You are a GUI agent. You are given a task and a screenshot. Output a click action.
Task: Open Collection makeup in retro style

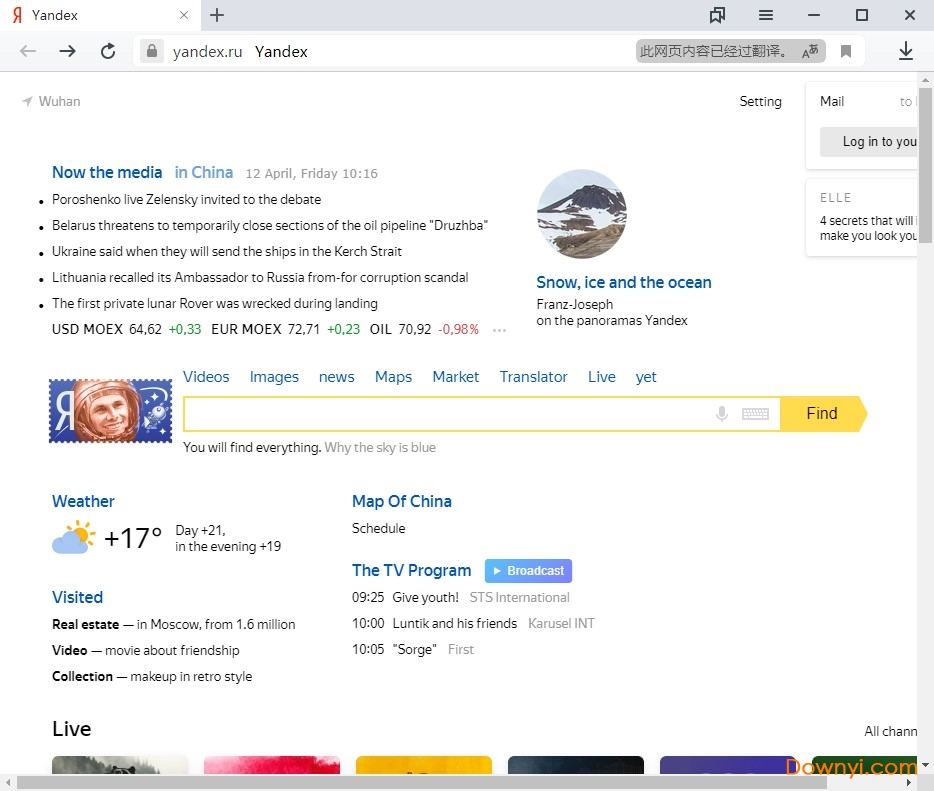152,677
